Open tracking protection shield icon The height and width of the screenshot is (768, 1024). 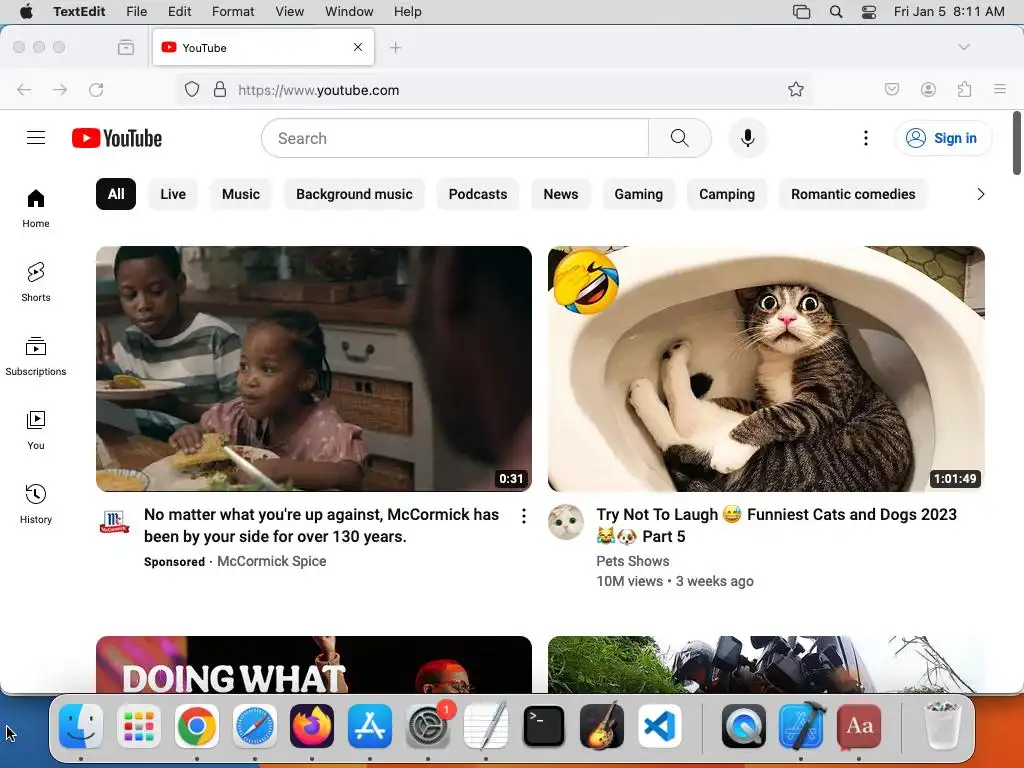coord(191,89)
